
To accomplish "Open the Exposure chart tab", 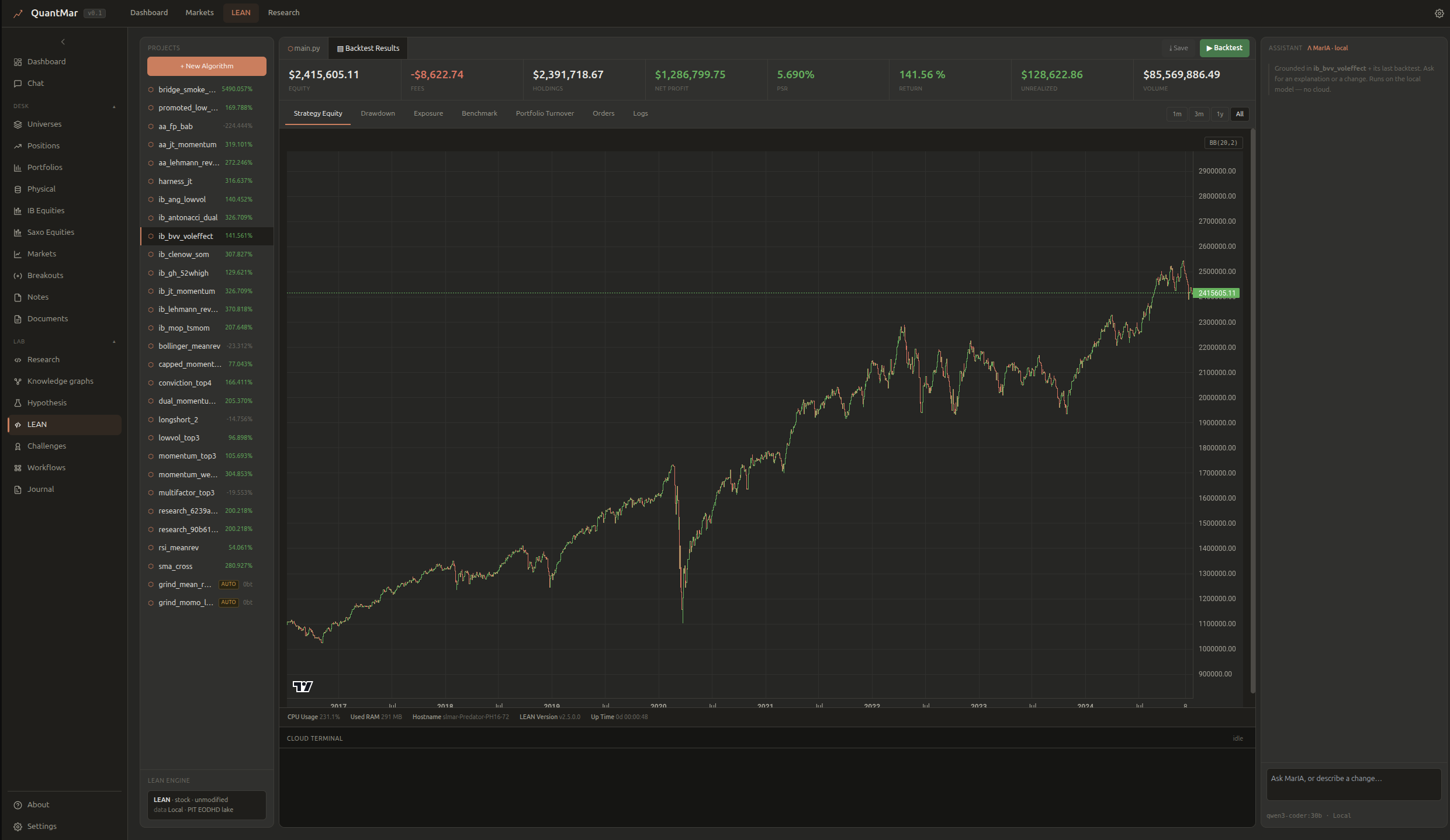I will coord(428,113).
